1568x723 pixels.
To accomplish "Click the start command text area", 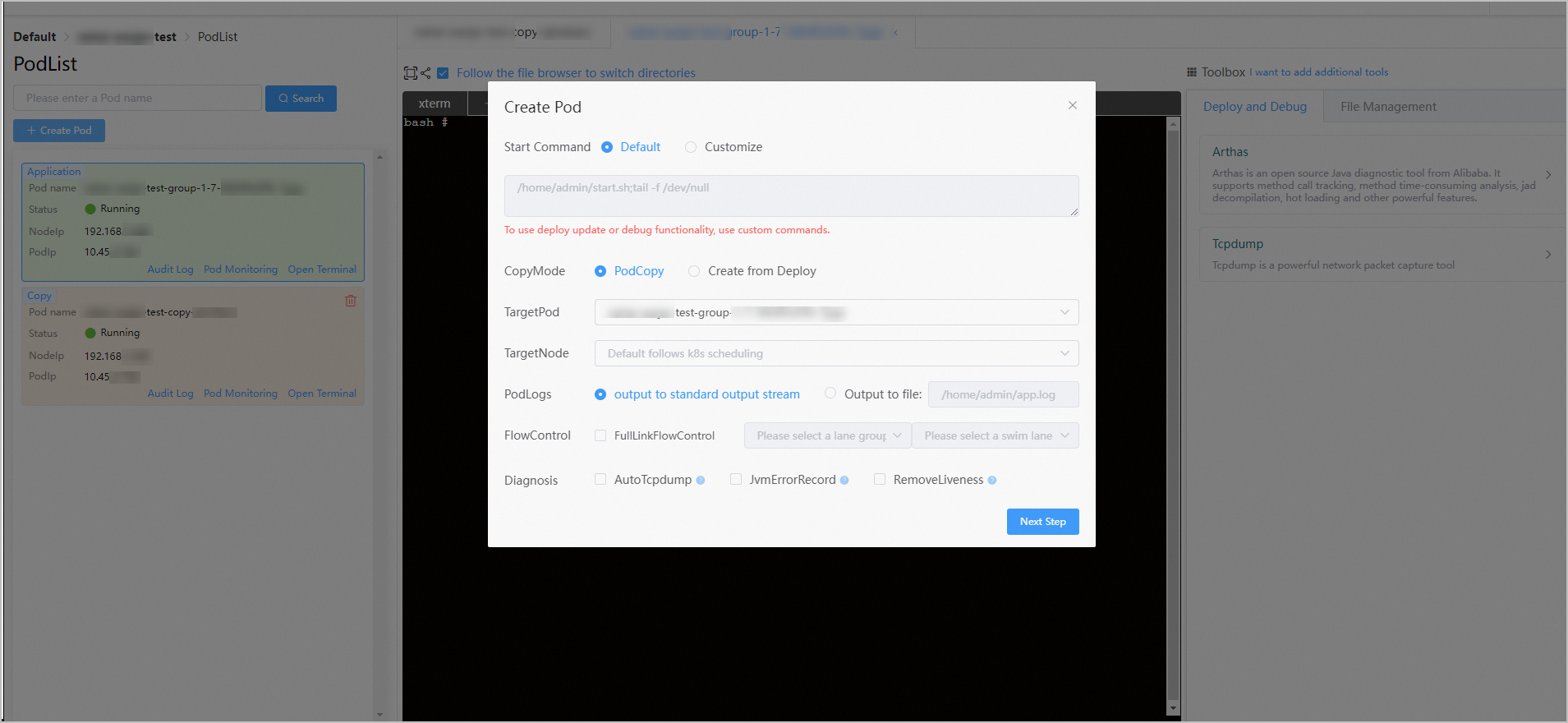I will (x=791, y=196).
